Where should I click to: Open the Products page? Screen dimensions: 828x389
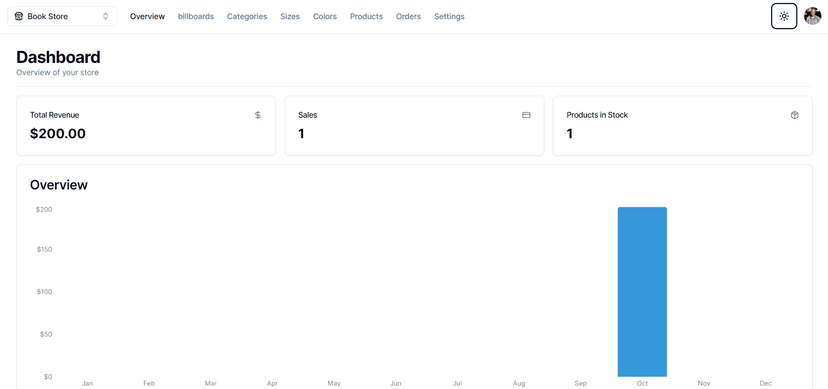point(366,16)
